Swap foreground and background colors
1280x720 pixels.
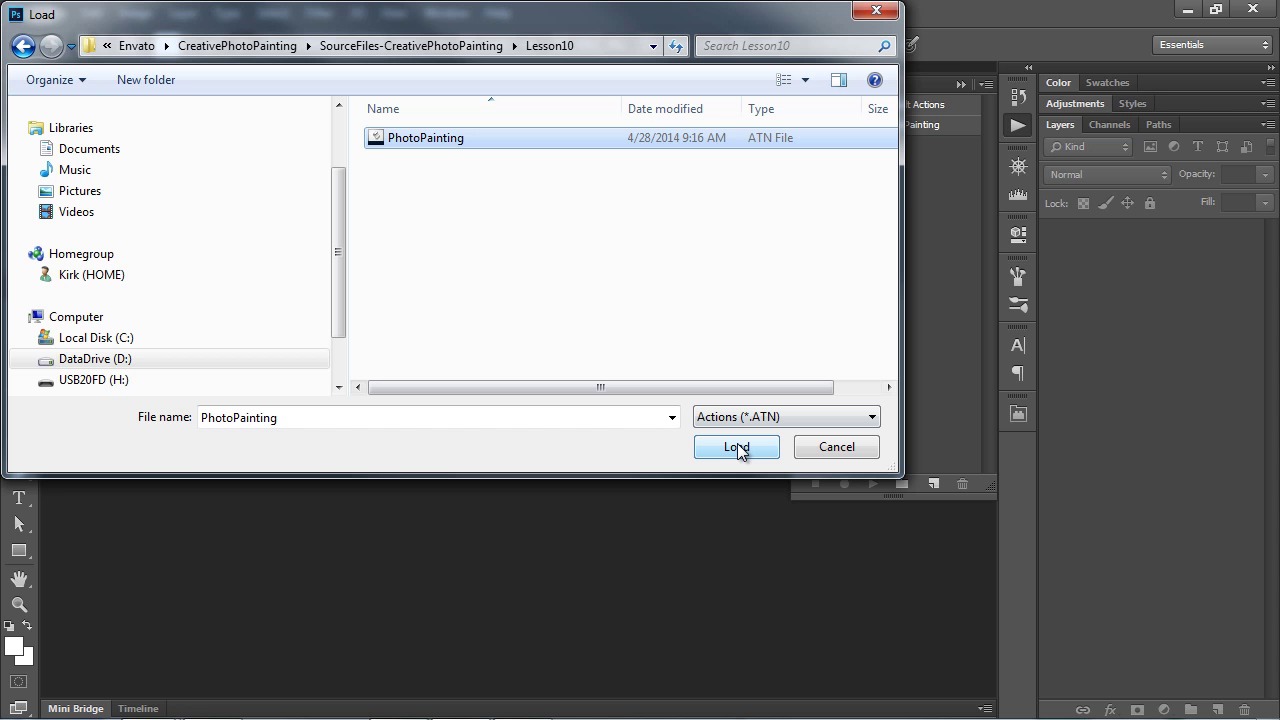pyautogui.click(x=28, y=626)
